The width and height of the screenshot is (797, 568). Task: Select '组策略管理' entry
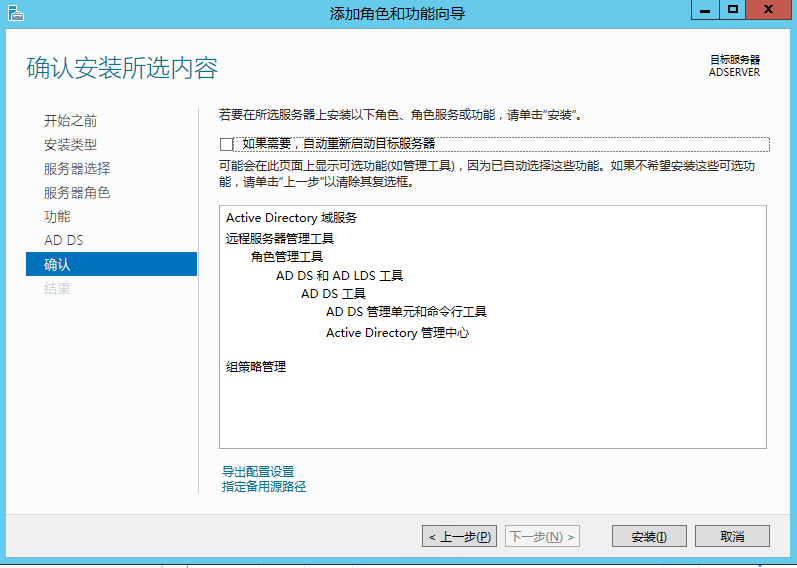256,367
